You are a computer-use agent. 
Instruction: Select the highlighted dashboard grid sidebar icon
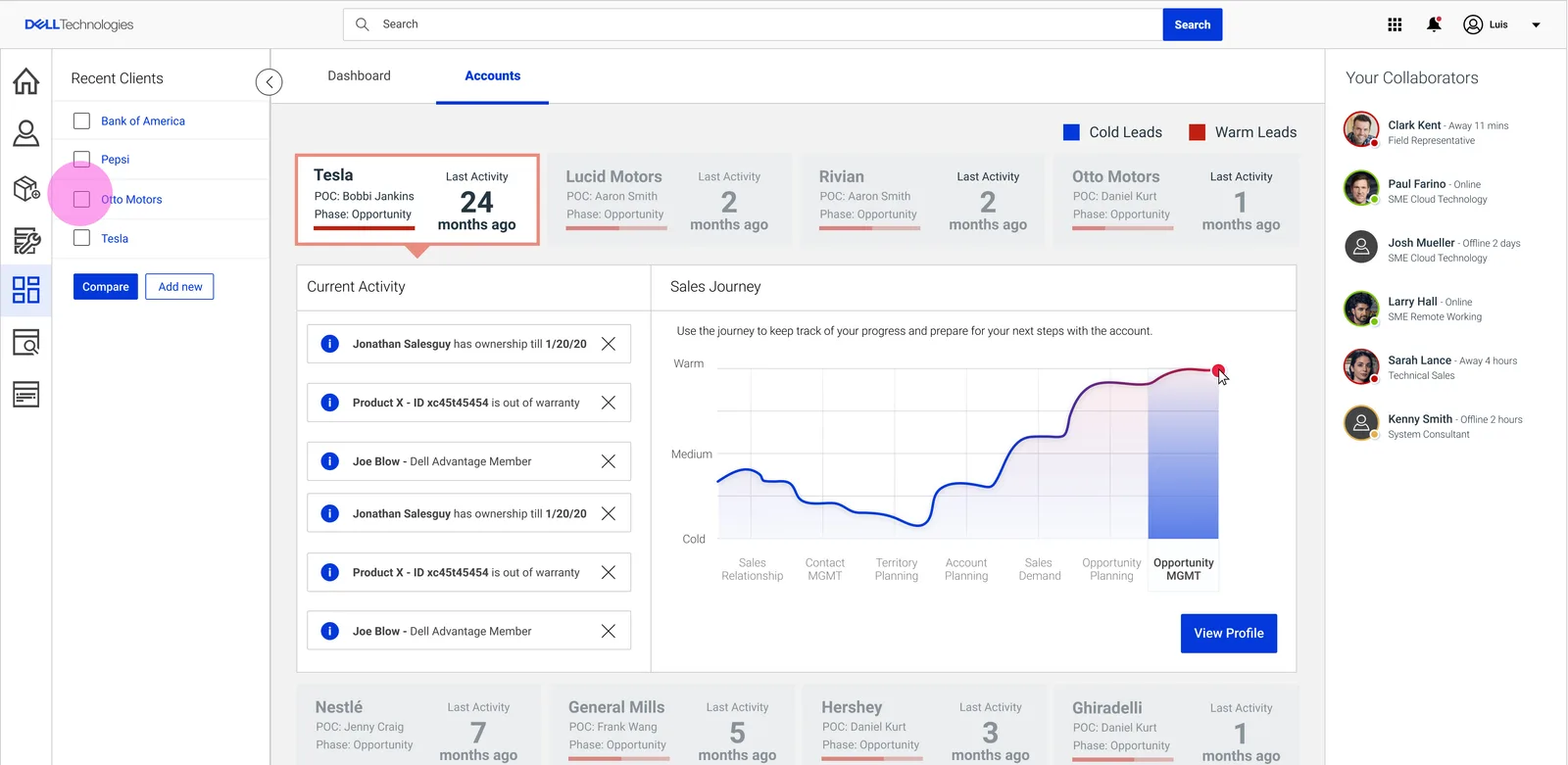(26, 289)
